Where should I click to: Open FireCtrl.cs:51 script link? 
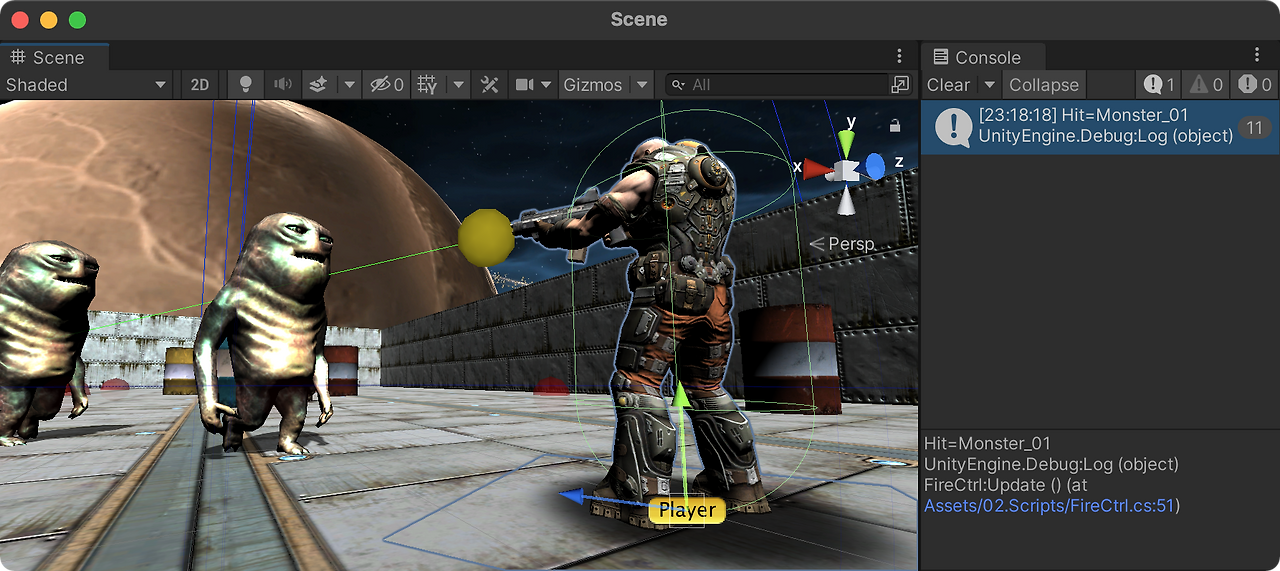(x=1052, y=506)
